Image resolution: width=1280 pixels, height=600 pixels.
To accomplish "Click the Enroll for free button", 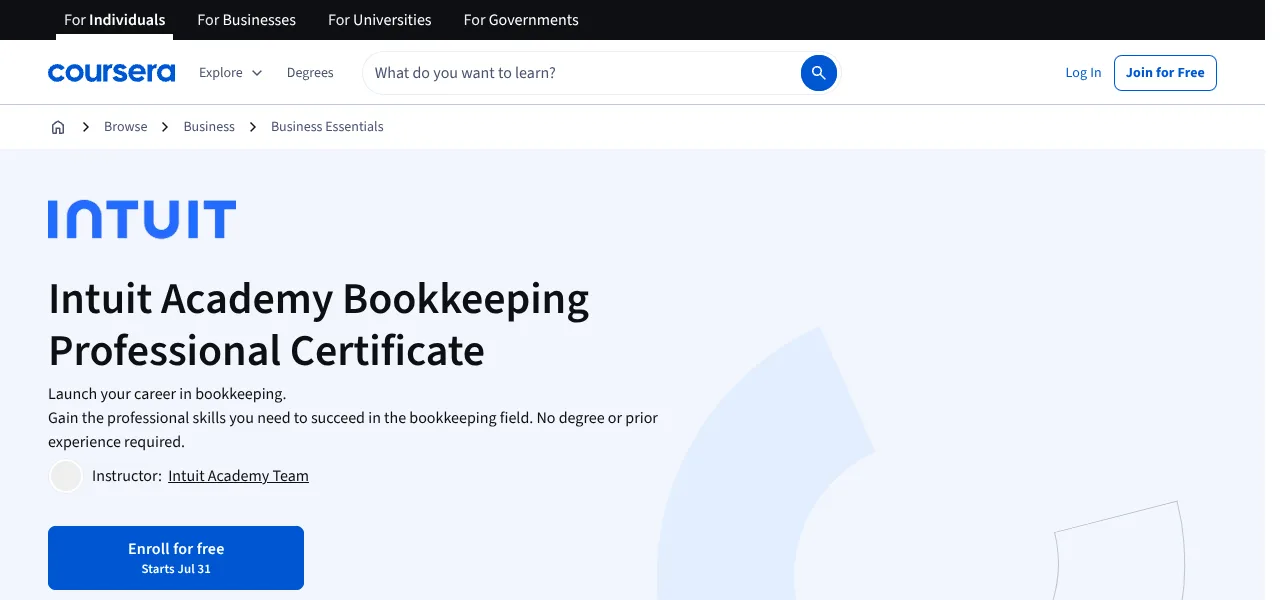I will 176,558.
